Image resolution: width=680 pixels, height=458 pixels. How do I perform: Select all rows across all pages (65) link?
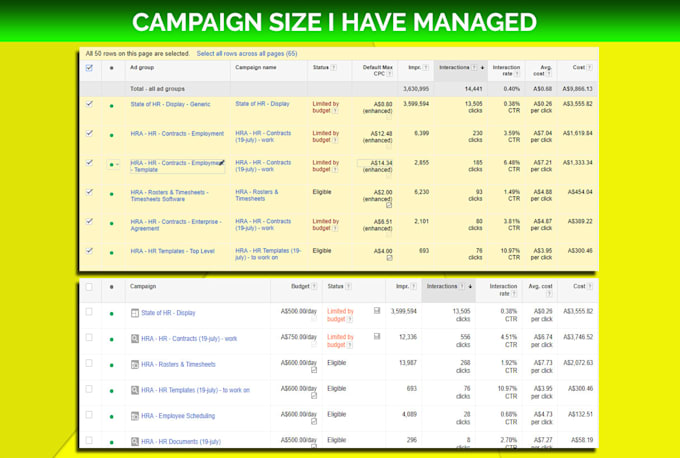point(247,54)
